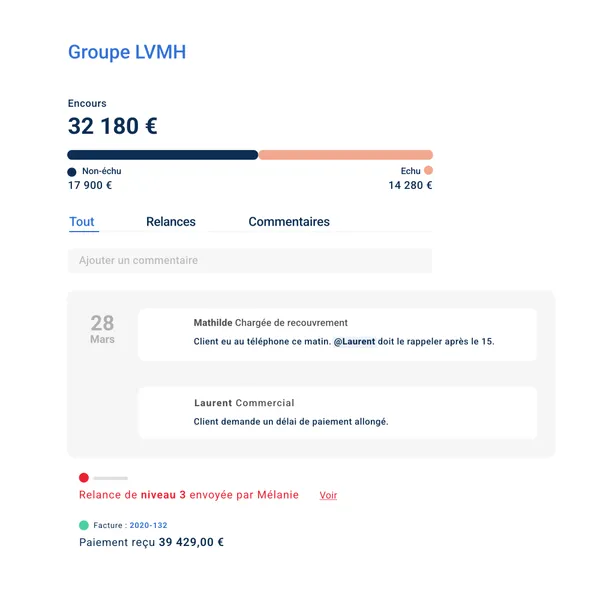600x600 pixels.
Task: Click the Paiement reçu 39 429,00 € entry
Action: tap(151, 543)
